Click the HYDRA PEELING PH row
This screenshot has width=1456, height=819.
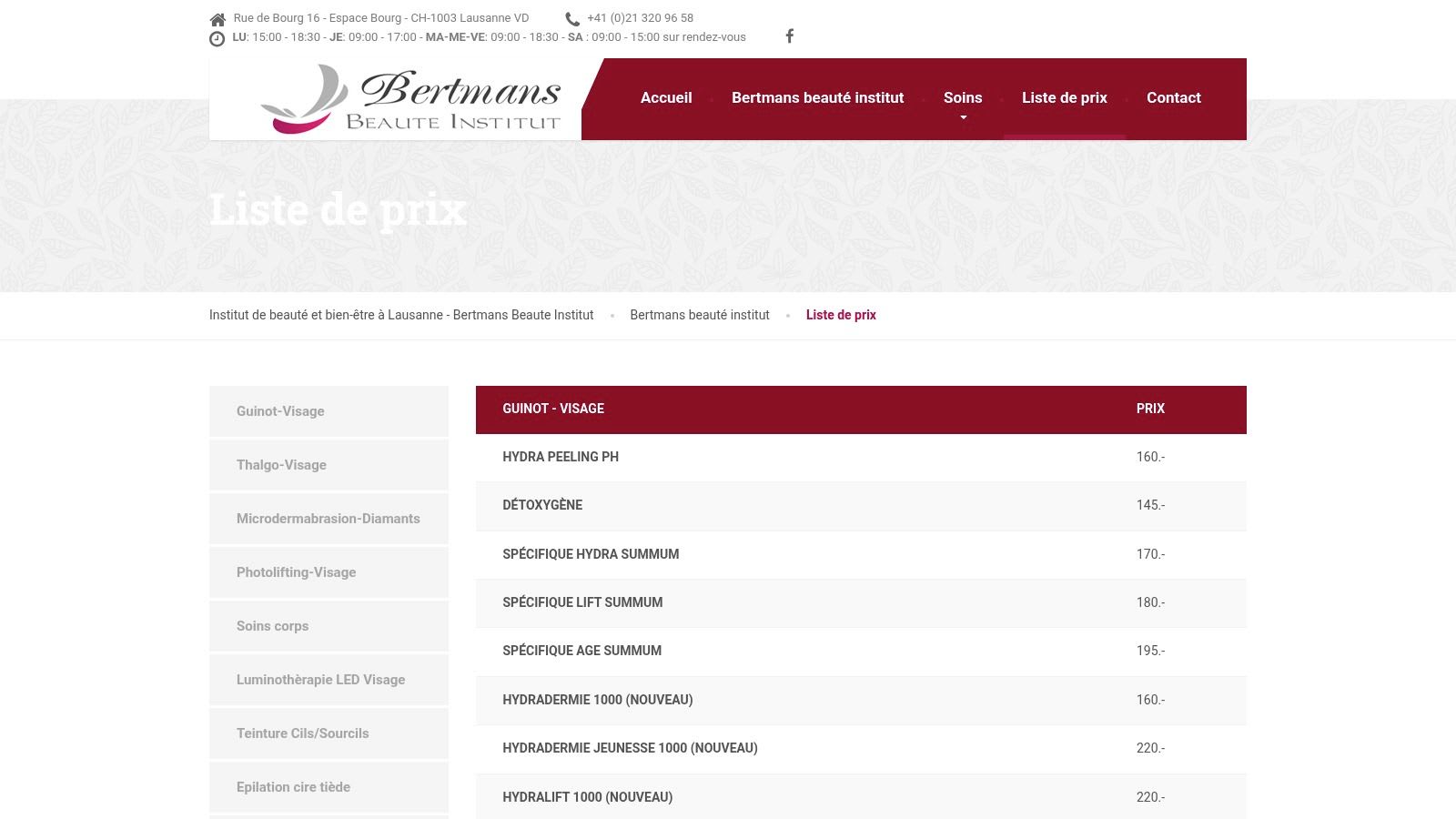click(x=861, y=458)
